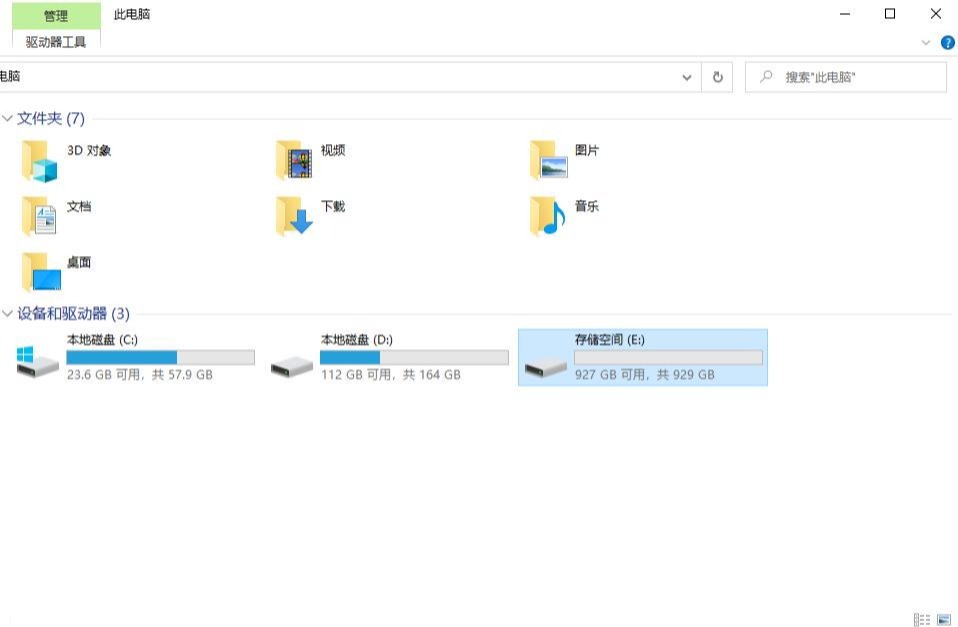This screenshot has width=958, height=627.
Task: Open the 视频 folder icon
Action: coord(294,160)
